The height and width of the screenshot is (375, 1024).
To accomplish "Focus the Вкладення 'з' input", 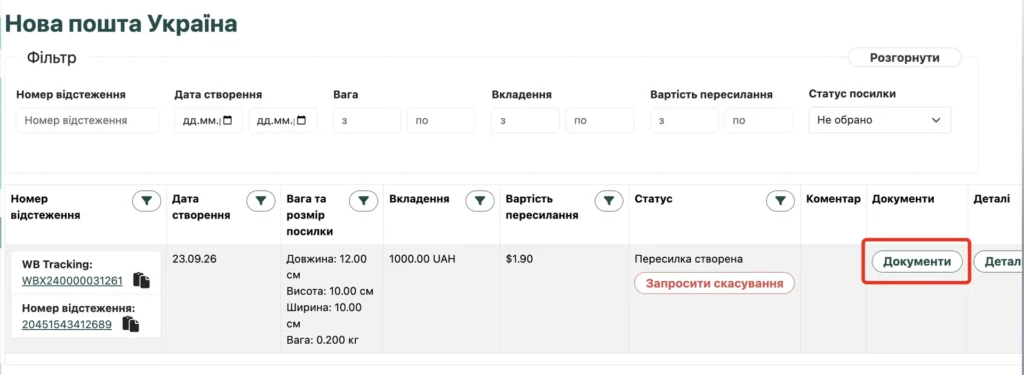I will pos(526,120).
